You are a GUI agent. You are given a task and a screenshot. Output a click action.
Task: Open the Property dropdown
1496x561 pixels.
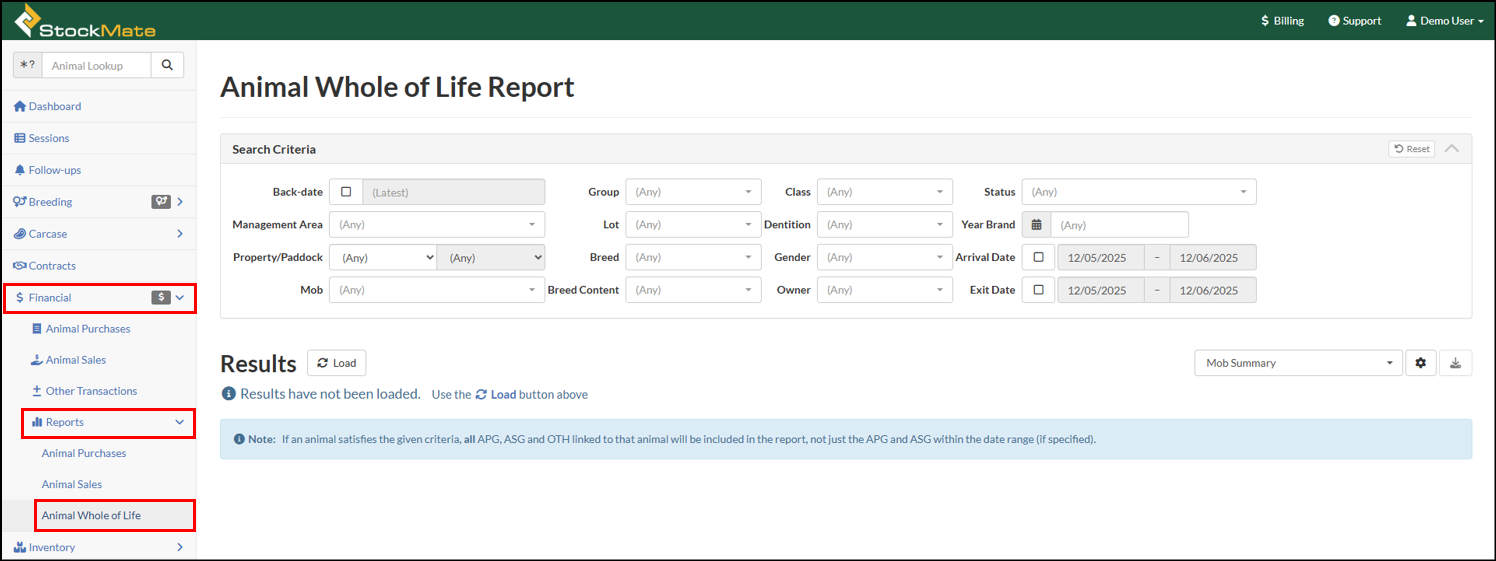[x=383, y=257]
